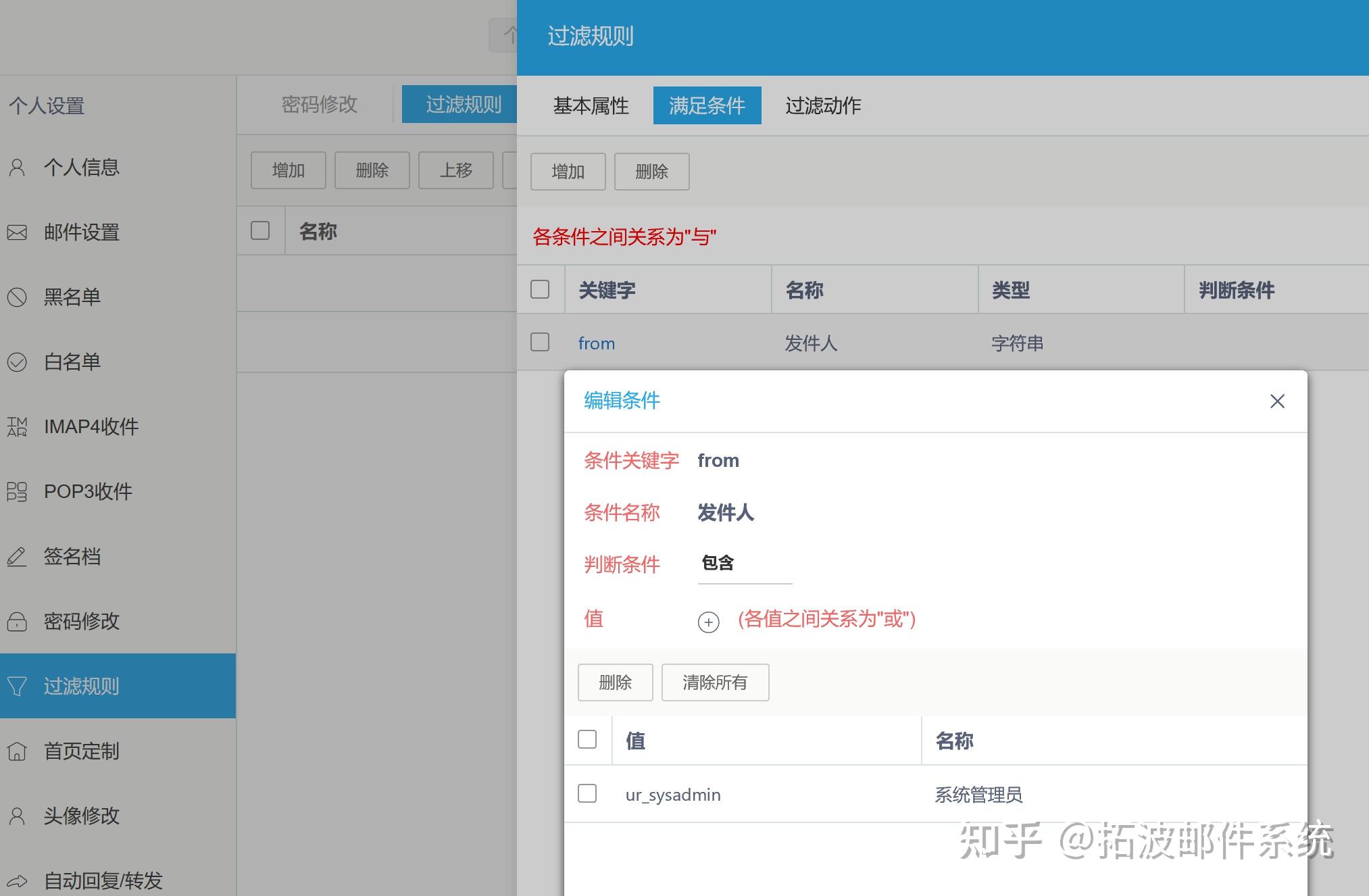Image resolution: width=1369 pixels, height=896 pixels.
Task: Open the 包含 judgment condition dropdown
Action: tap(744, 563)
